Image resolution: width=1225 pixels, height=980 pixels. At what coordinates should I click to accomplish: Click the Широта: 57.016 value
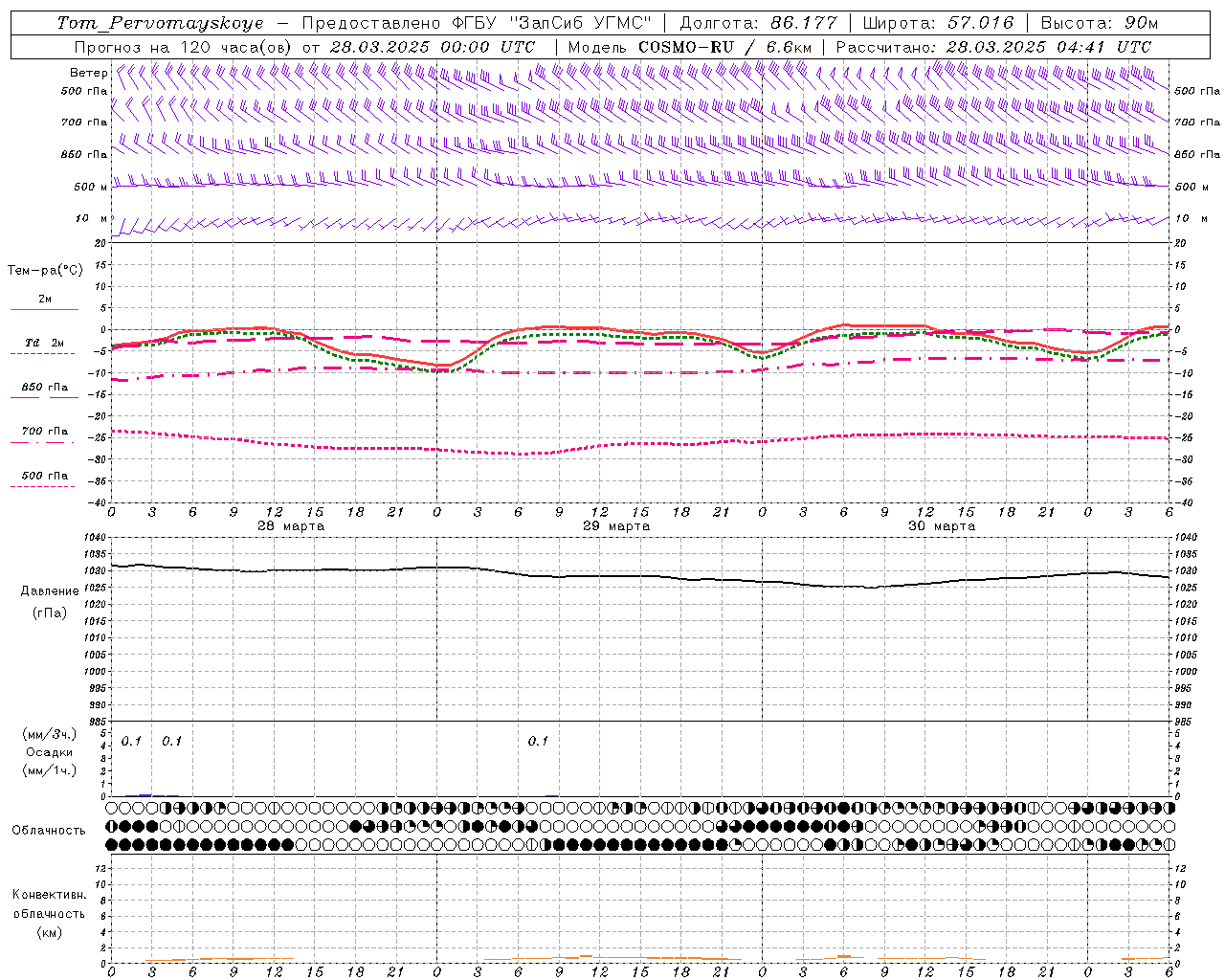point(938,23)
